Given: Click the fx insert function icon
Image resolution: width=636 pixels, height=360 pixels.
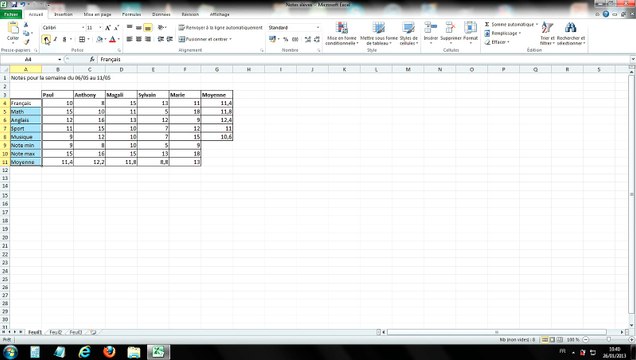Looking at the screenshot, I should (92, 59).
